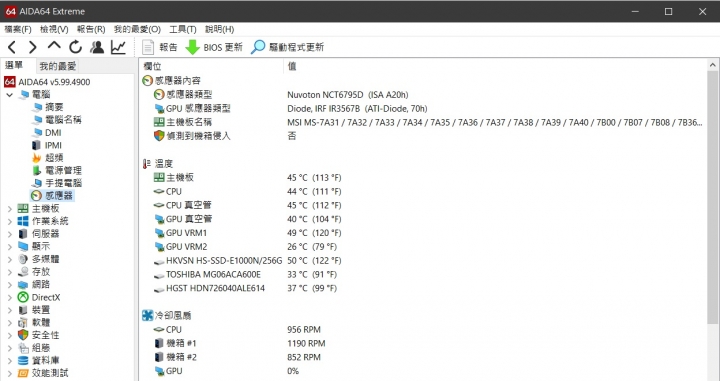
Task: Click the 效能測試 benchmark icon
Action: [23, 373]
